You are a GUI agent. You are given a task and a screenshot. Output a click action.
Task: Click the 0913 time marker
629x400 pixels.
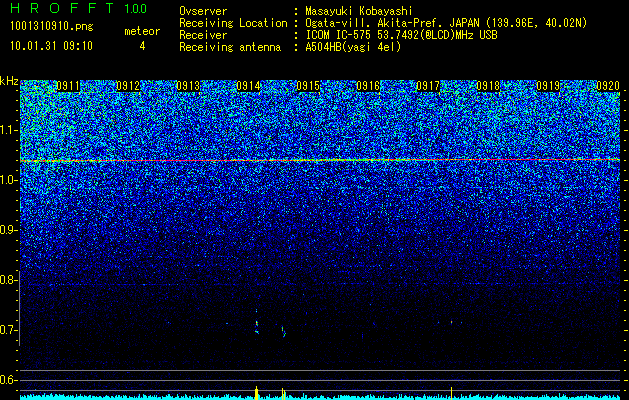click(188, 86)
